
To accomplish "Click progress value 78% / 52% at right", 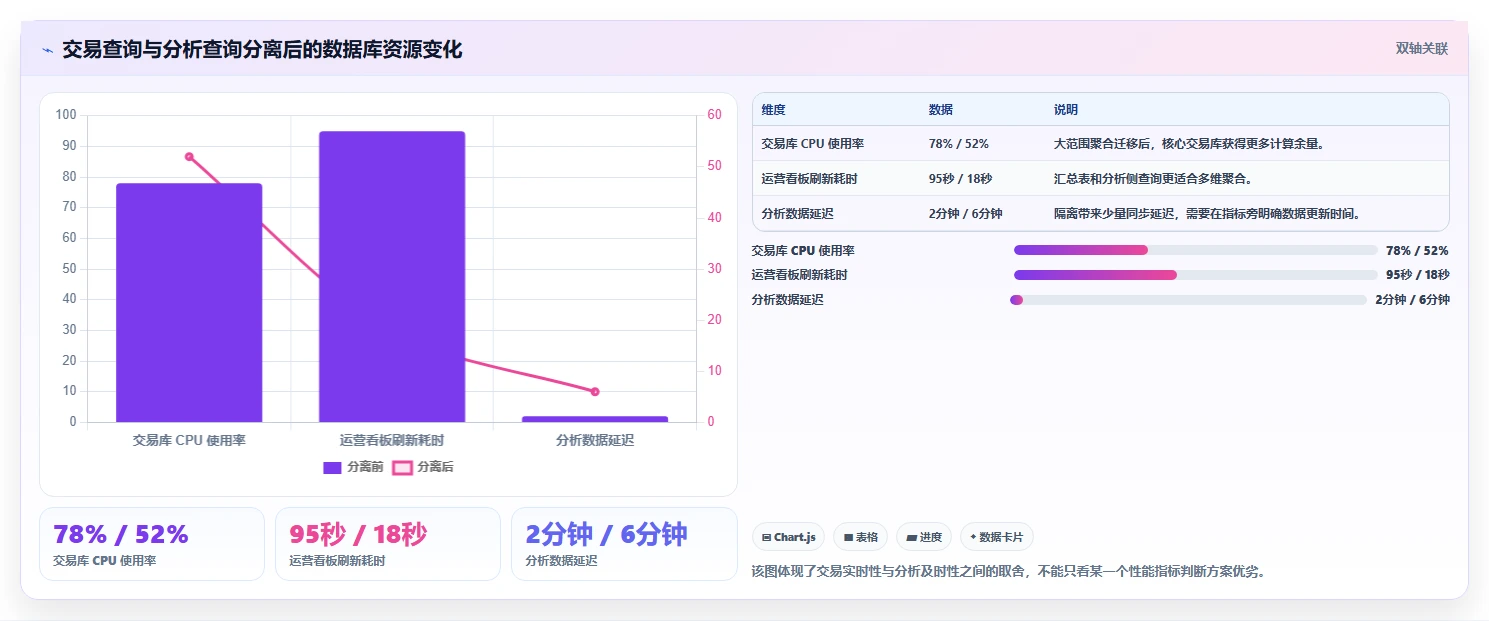I will tap(1417, 251).
